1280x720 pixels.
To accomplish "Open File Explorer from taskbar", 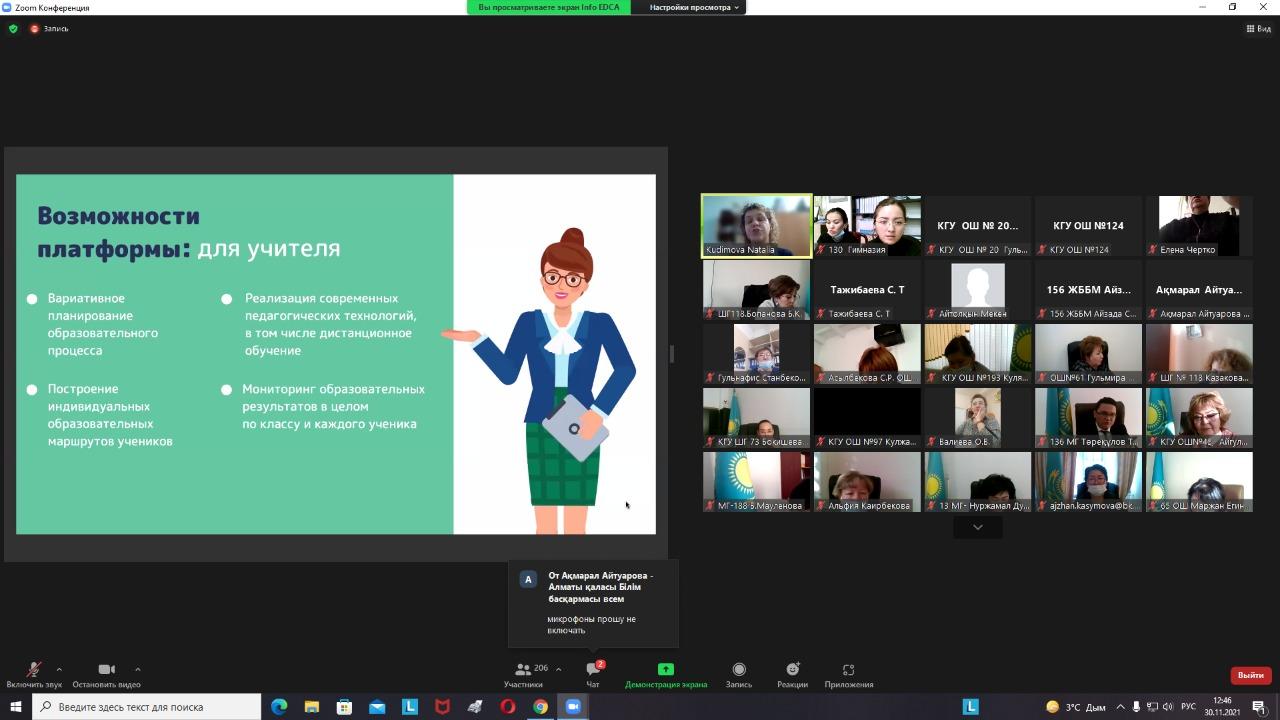I will tap(311, 707).
